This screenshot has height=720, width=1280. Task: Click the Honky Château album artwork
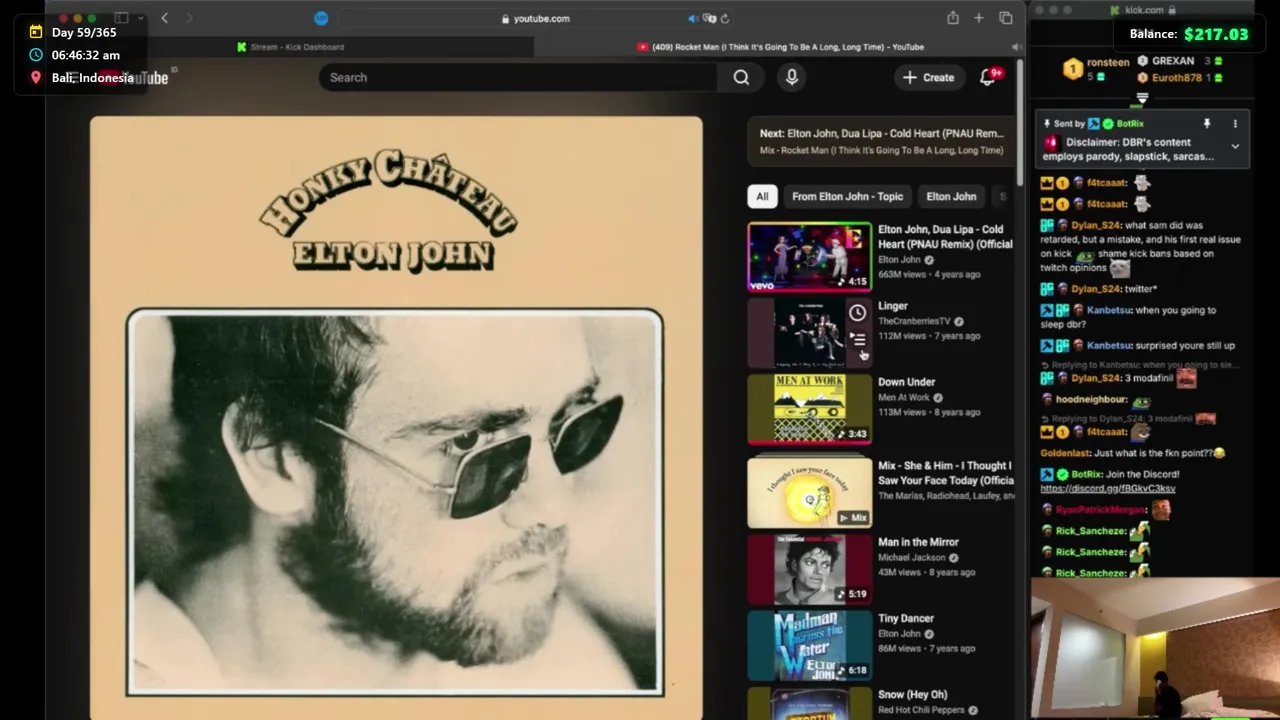(x=396, y=418)
